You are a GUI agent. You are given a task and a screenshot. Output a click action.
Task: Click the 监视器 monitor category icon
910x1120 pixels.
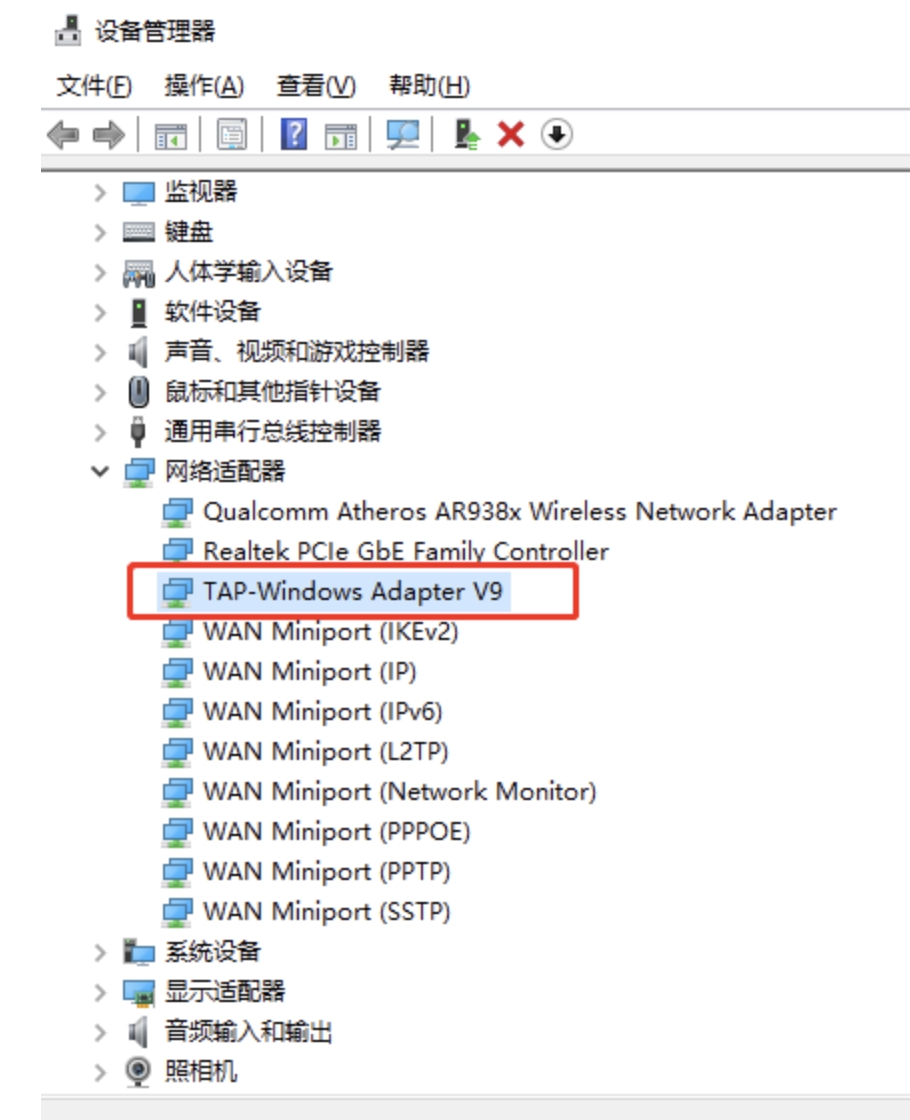tap(139, 192)
